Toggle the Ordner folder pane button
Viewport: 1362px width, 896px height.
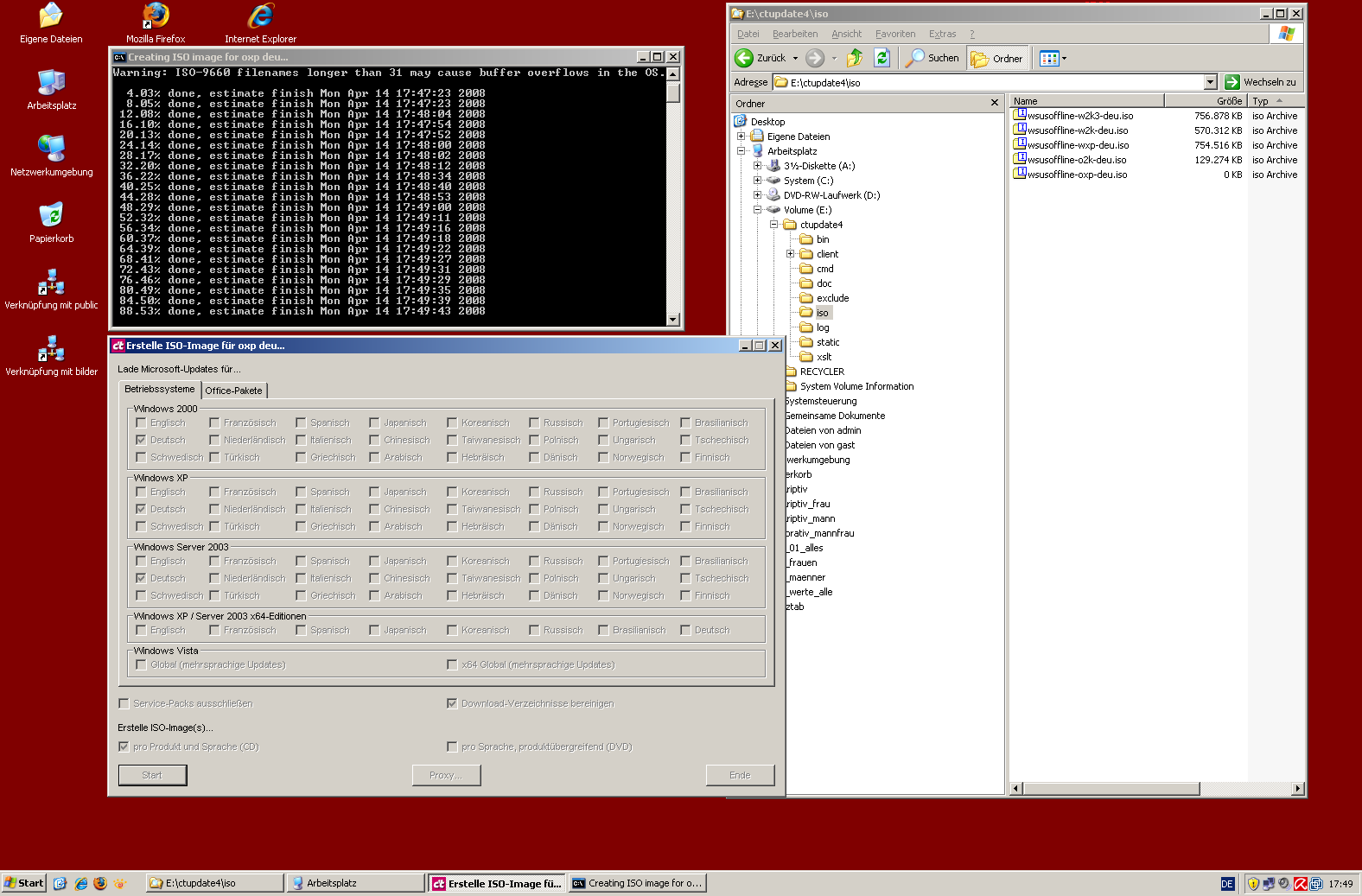(997, 58)
